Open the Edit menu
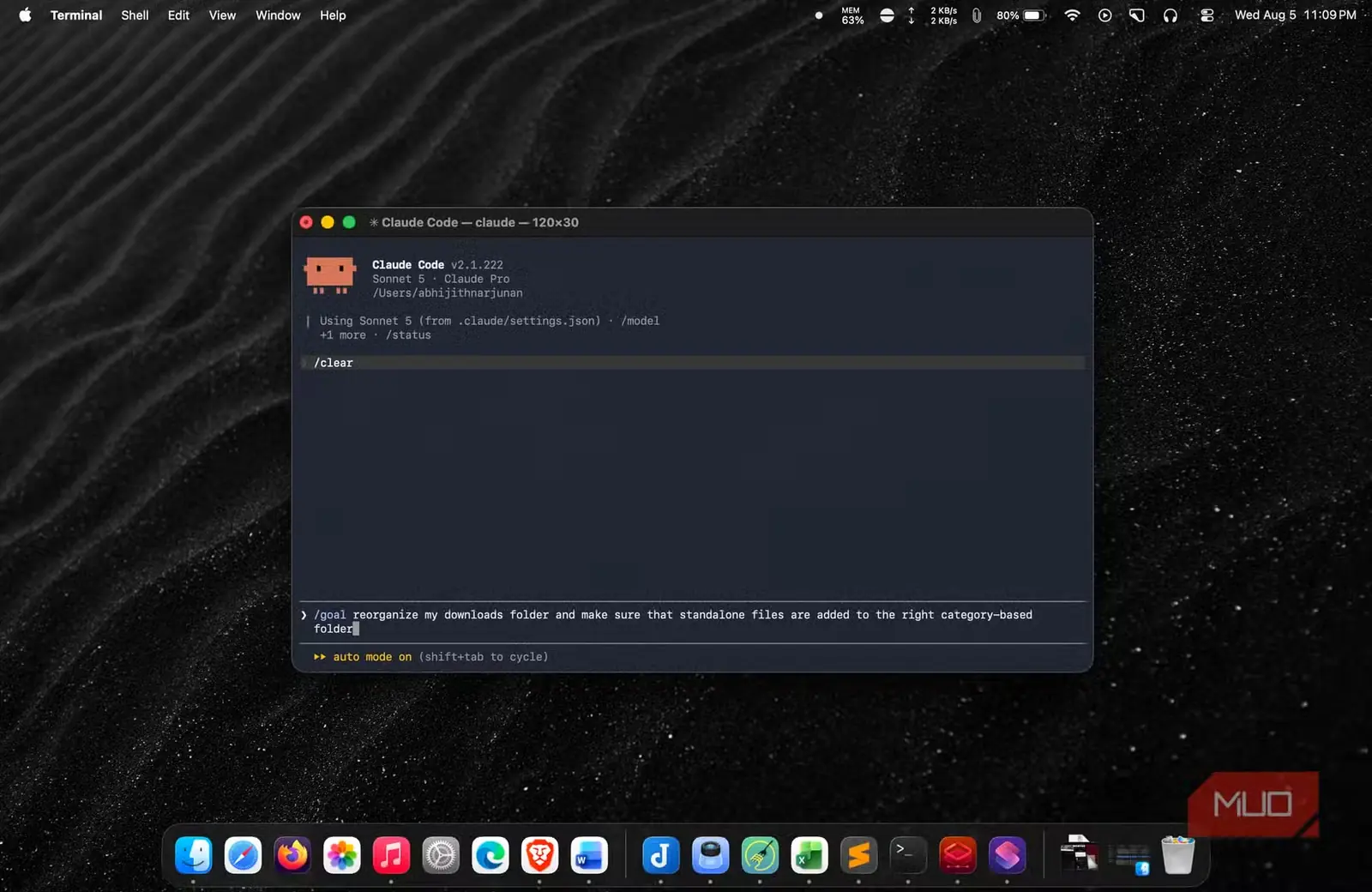This screenshot has height=892, width=1372. coord(178,15)
